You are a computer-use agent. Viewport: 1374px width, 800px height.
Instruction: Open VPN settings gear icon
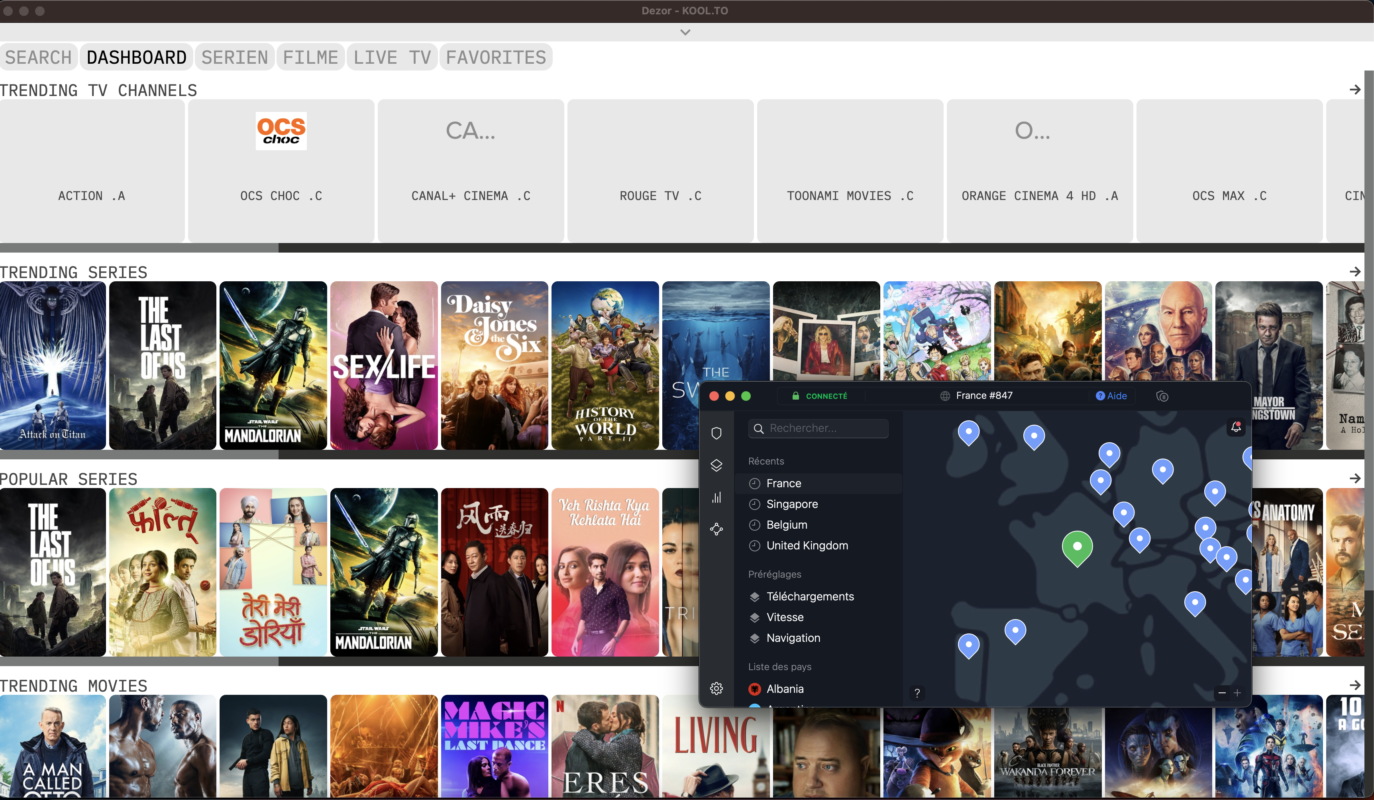(x=716, y=688)
